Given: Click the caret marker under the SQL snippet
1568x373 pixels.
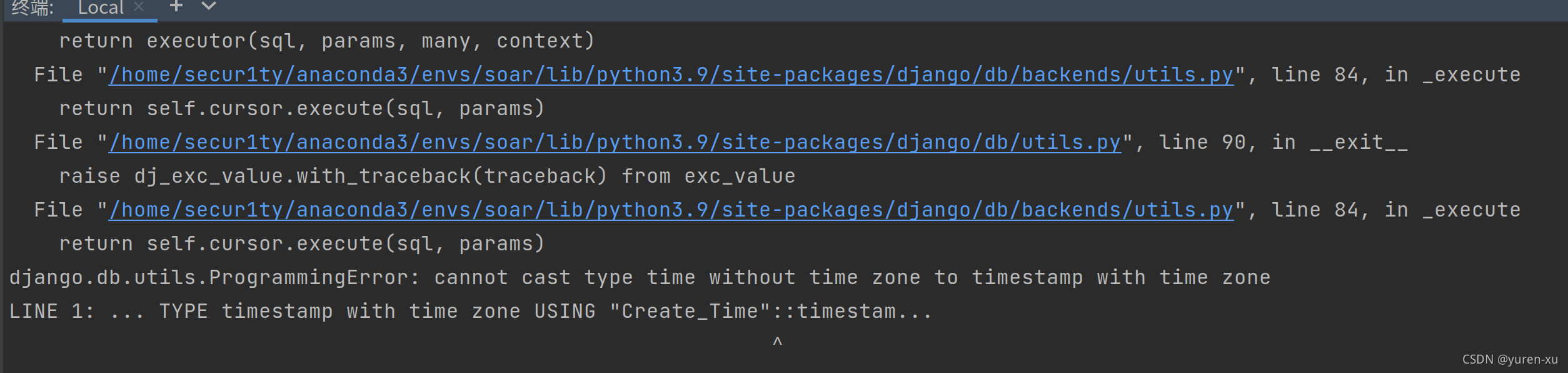Looking at the screenshot, I should coord(777,340).
